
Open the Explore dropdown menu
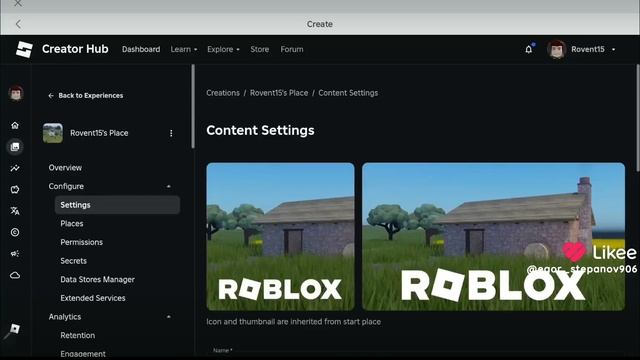click(223, 49)
